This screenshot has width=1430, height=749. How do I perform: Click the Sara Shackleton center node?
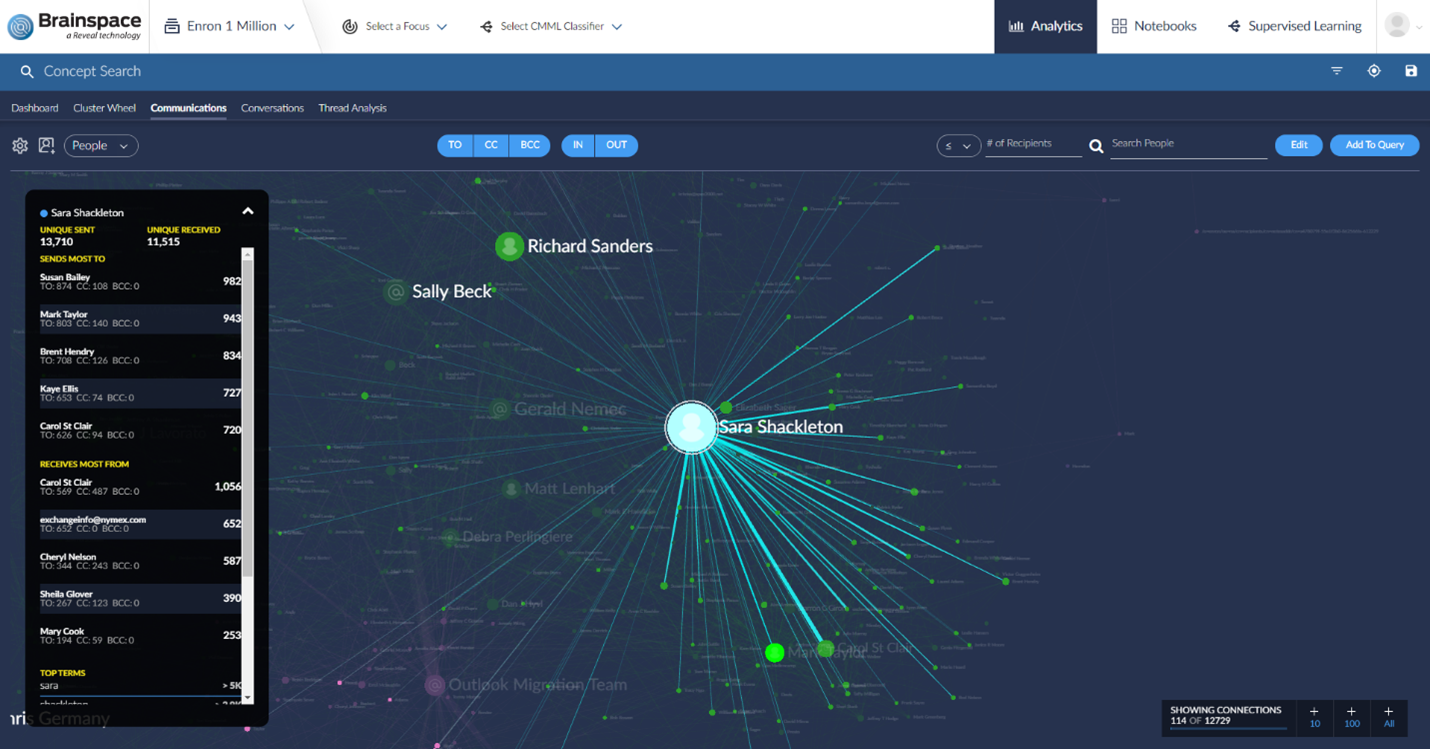coord(691,427)
